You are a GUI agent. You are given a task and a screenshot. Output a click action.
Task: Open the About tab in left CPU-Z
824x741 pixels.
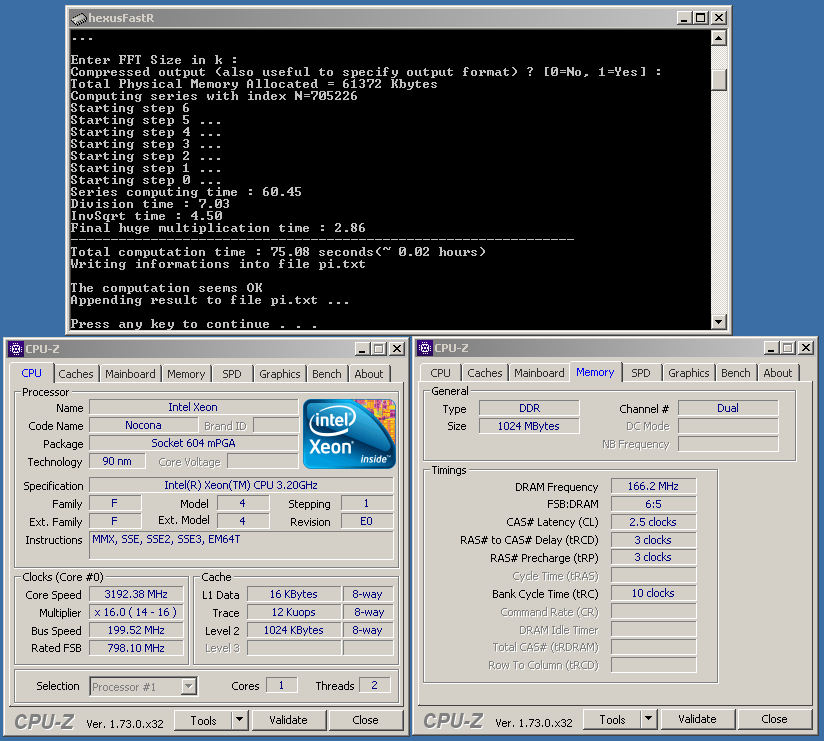pyautogui.click(x=369, y=374)
